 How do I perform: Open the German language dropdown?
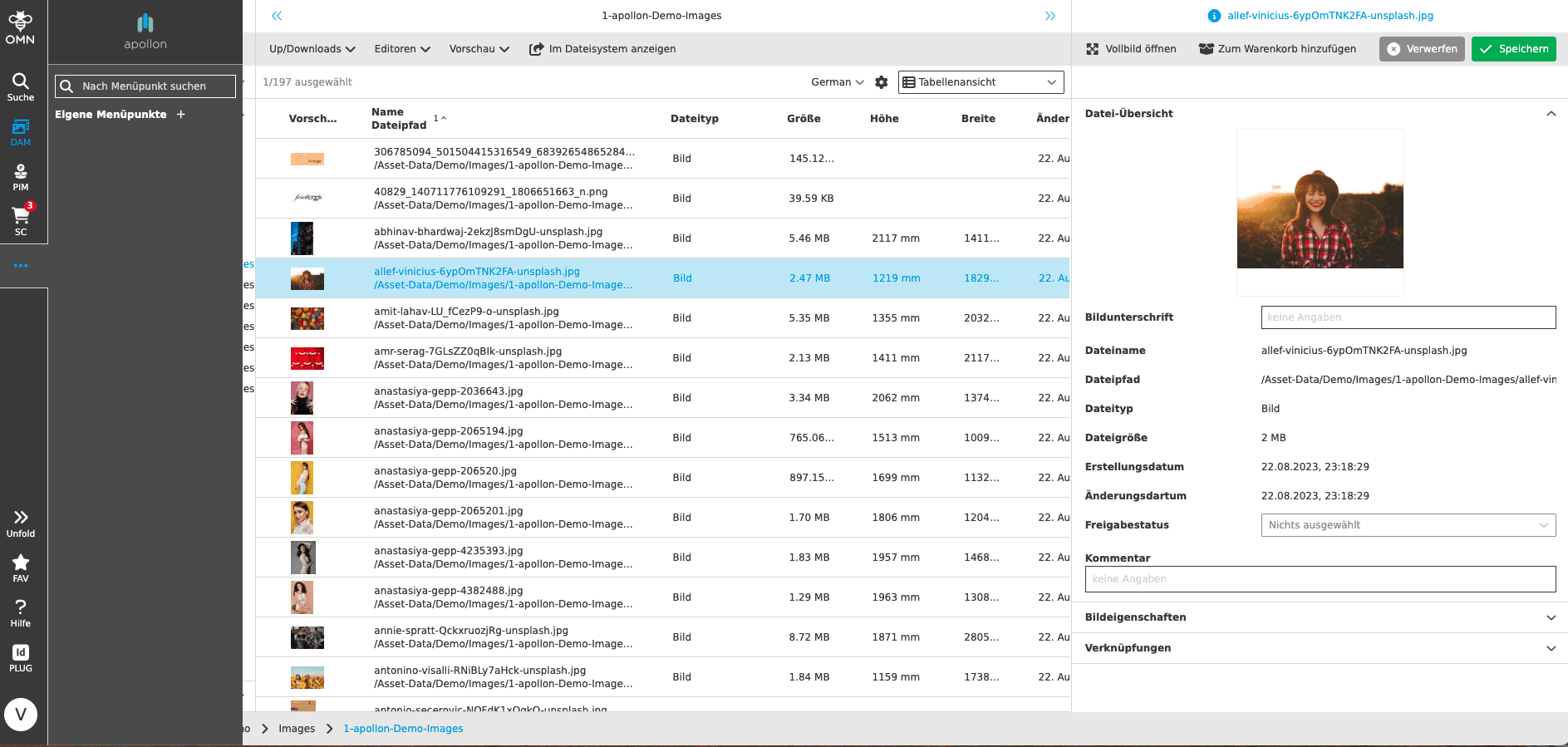coord(837,82)
